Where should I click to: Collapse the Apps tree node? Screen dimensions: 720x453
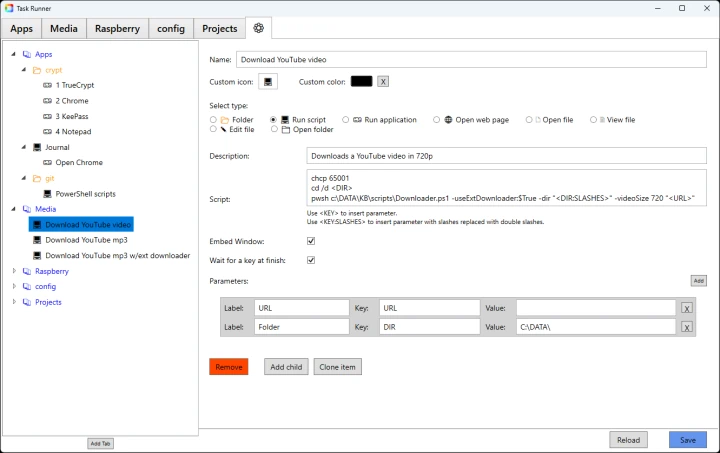tap(13, 54)
